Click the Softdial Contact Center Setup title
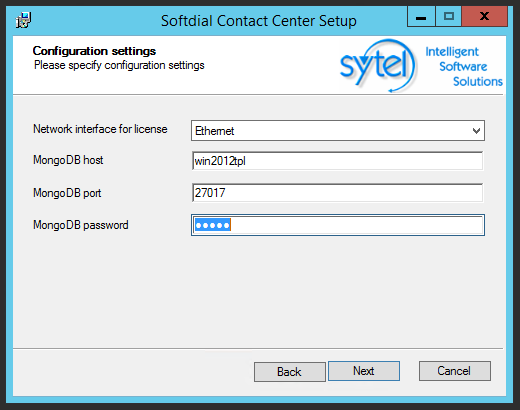Image resolution: width=520 pixels, height=410 pixels. coord(259,21)
